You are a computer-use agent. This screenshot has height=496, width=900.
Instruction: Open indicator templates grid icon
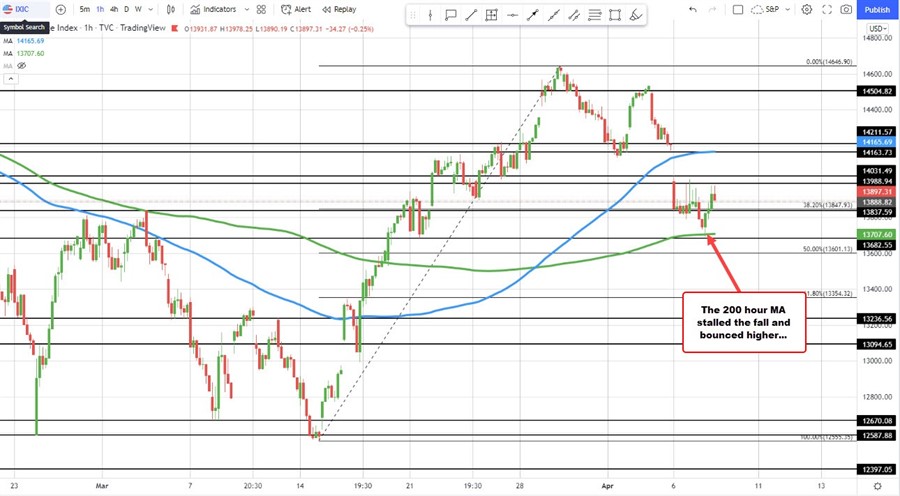click(261, 9)
